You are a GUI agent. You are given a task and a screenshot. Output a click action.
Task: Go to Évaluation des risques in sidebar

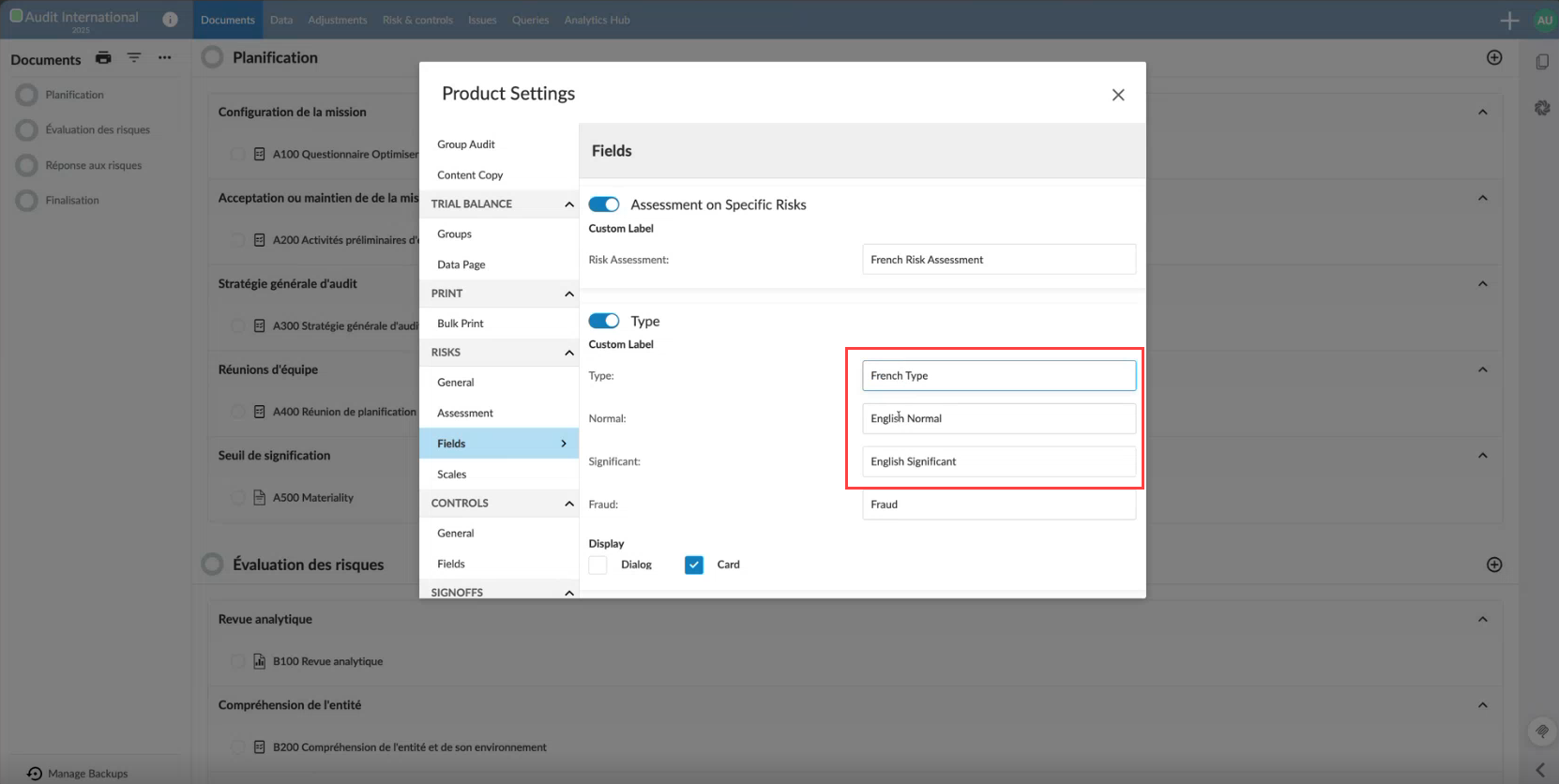[98, 129]
